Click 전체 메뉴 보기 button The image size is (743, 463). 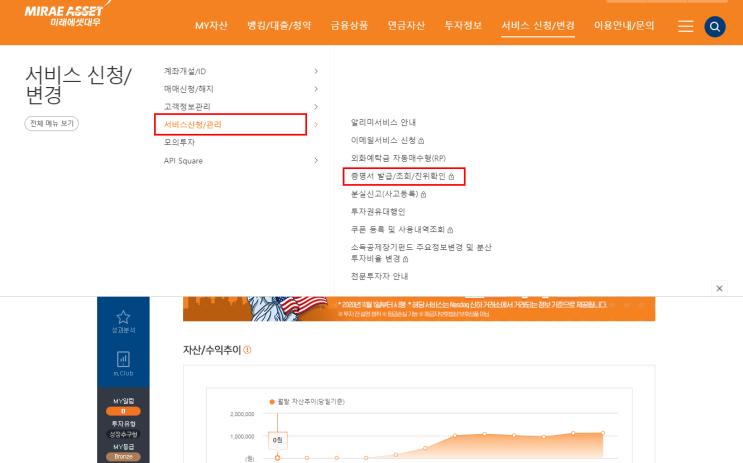point(52,123)
